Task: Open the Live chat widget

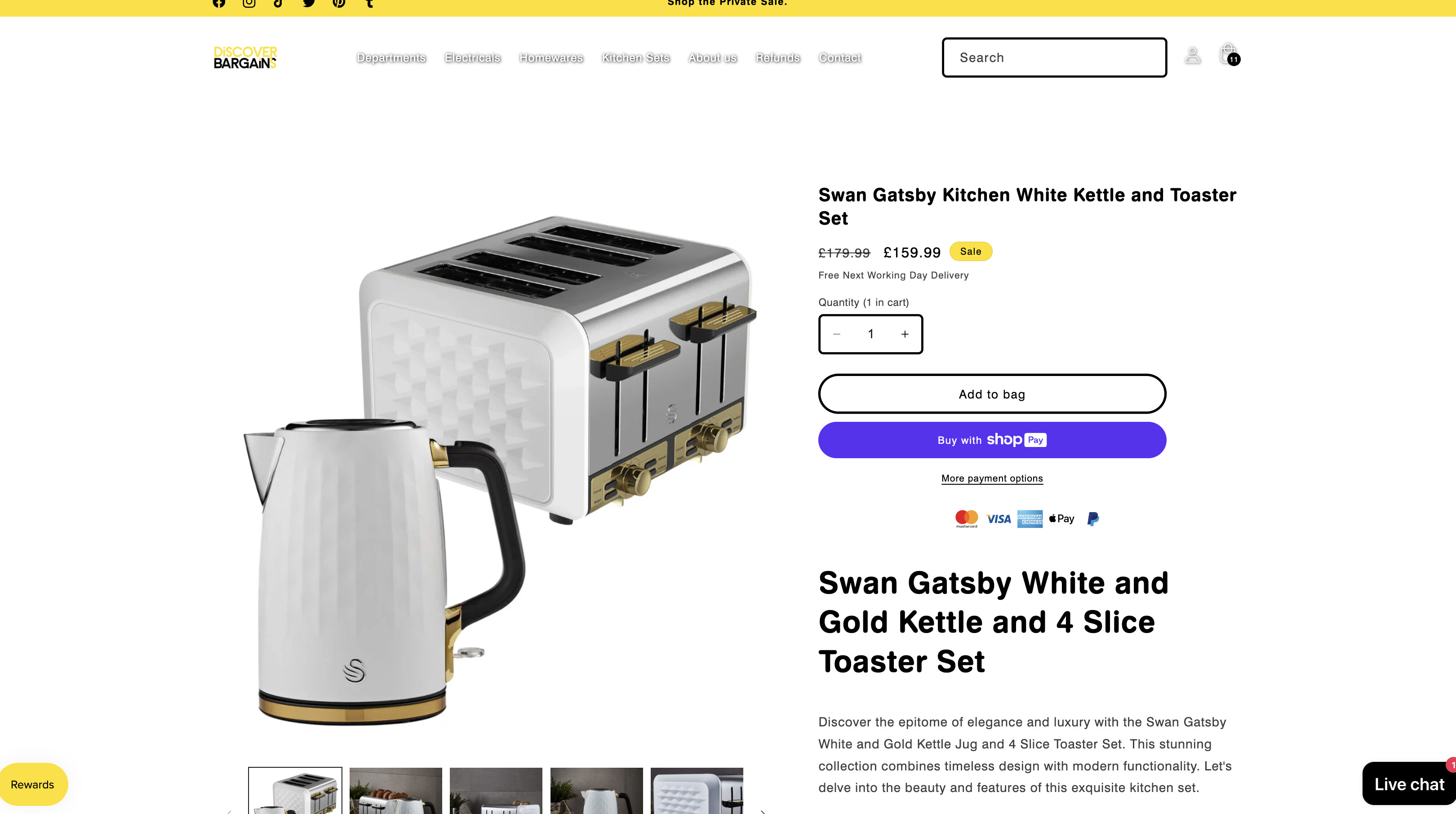Action: pyautogui.click(x=1408, y=784)
